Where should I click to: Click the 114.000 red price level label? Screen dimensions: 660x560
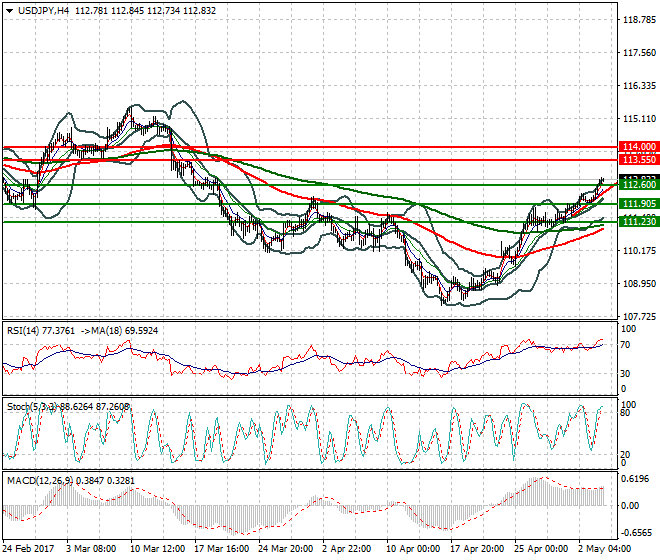[x=639, y=147]
